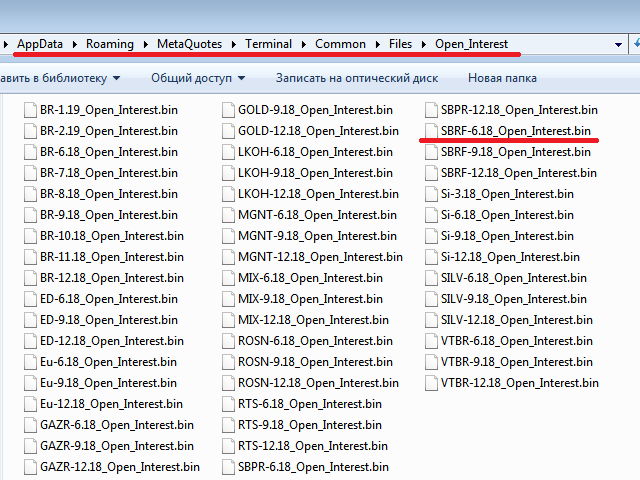
Task: Select the SBRF-6.18_Open_Interest.bin file icon
Action: pos(431,131)
